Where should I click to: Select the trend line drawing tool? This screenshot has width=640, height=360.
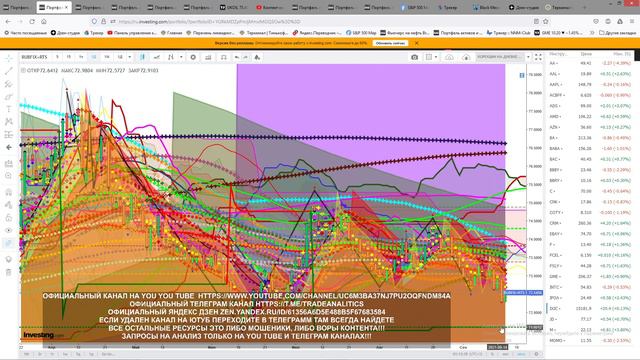tap(9, 71)
